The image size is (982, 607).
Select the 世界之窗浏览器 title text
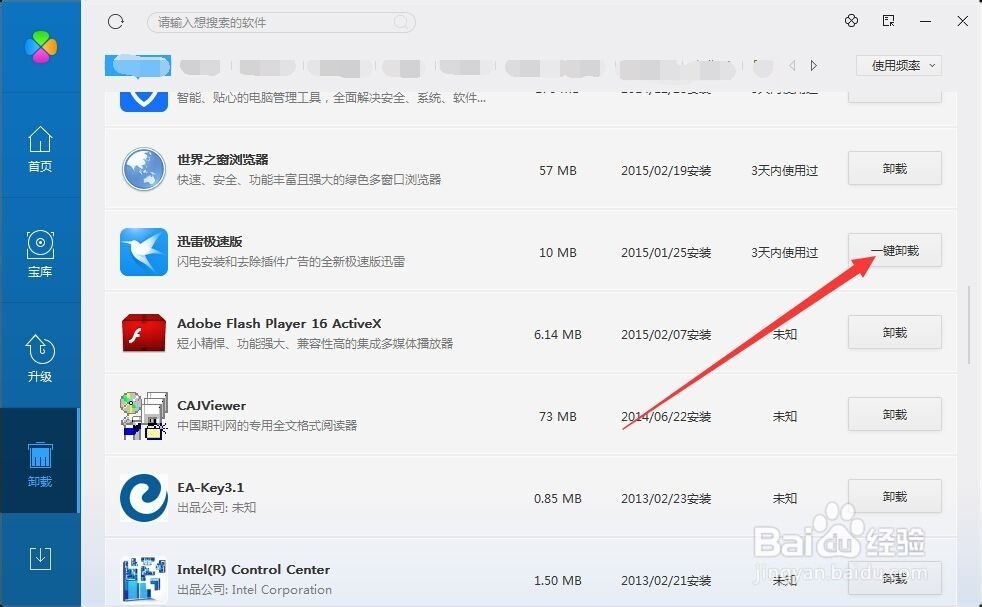(x=222, y=160)
